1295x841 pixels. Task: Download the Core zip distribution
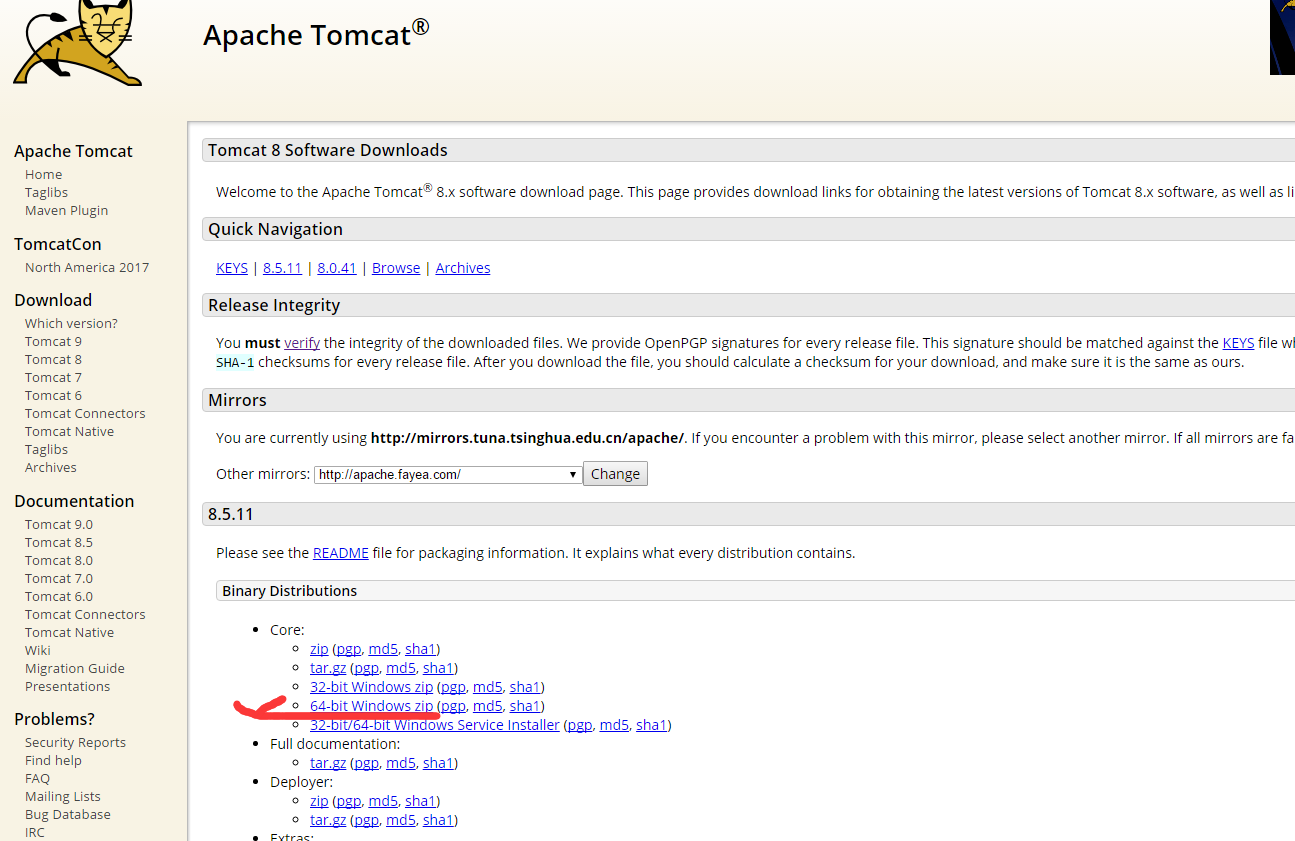tap(319, 649)
